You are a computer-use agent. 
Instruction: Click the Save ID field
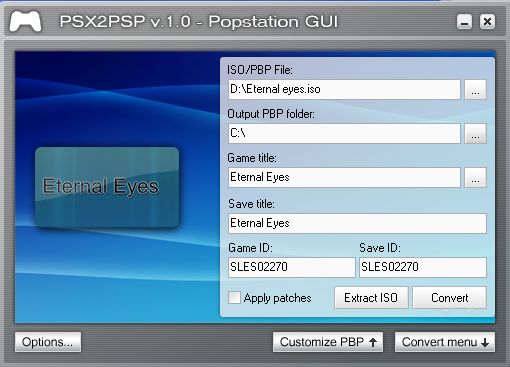click(x=423, y=267)
